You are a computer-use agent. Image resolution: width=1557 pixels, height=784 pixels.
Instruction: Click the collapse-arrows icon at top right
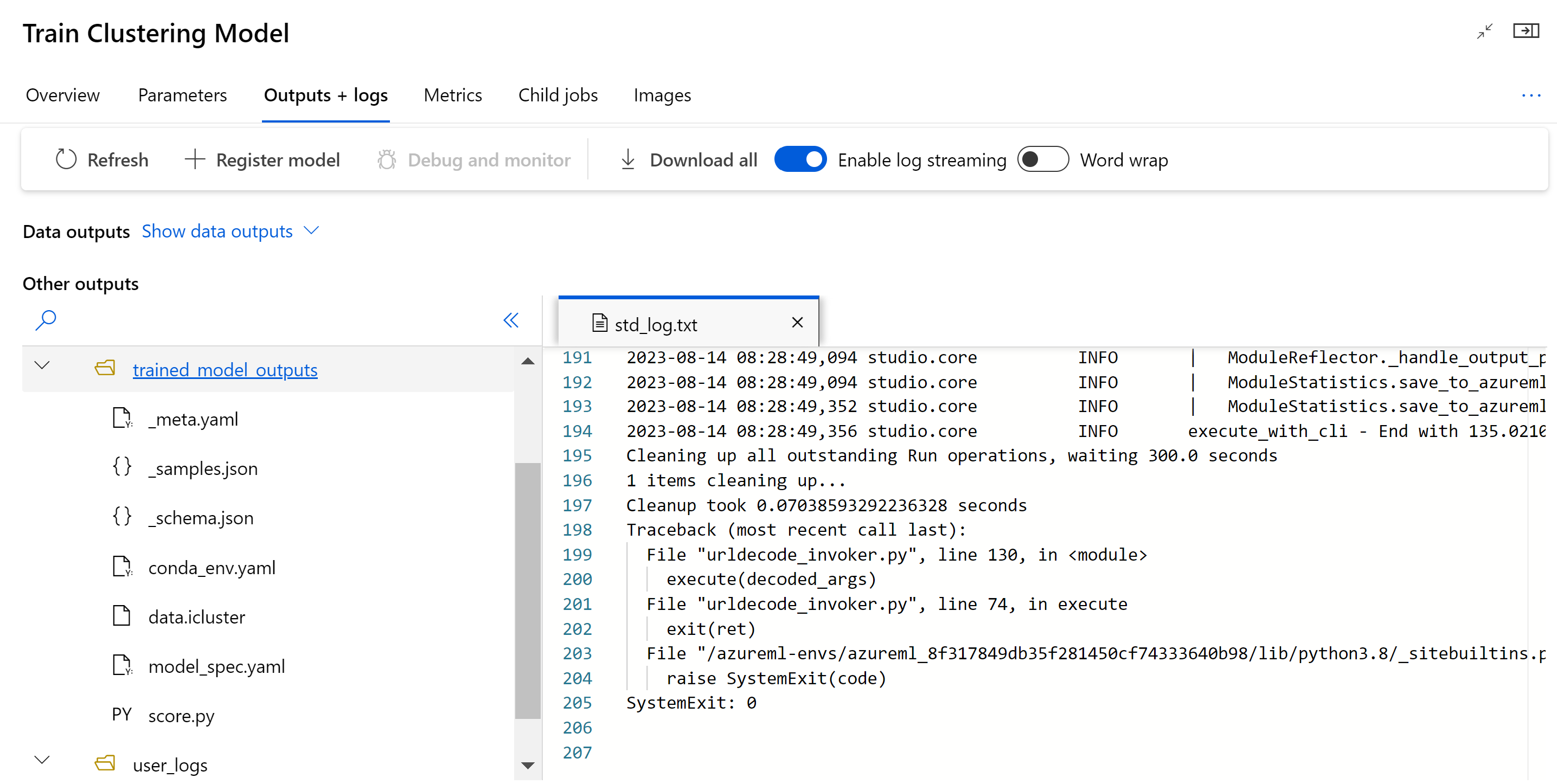tap(1484, 31)
